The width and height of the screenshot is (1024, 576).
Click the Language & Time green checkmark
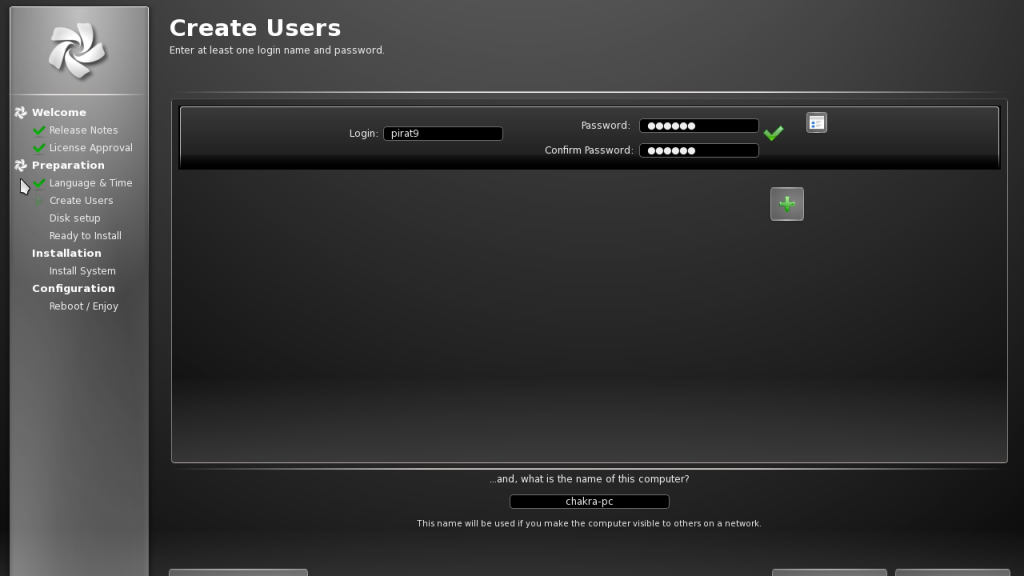click(39, 184)
